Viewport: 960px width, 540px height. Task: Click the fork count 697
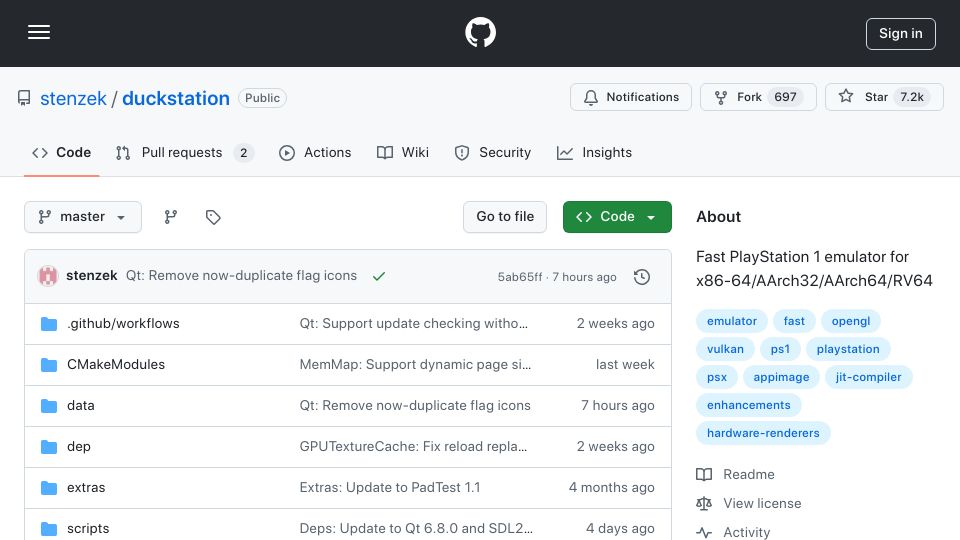786,97
